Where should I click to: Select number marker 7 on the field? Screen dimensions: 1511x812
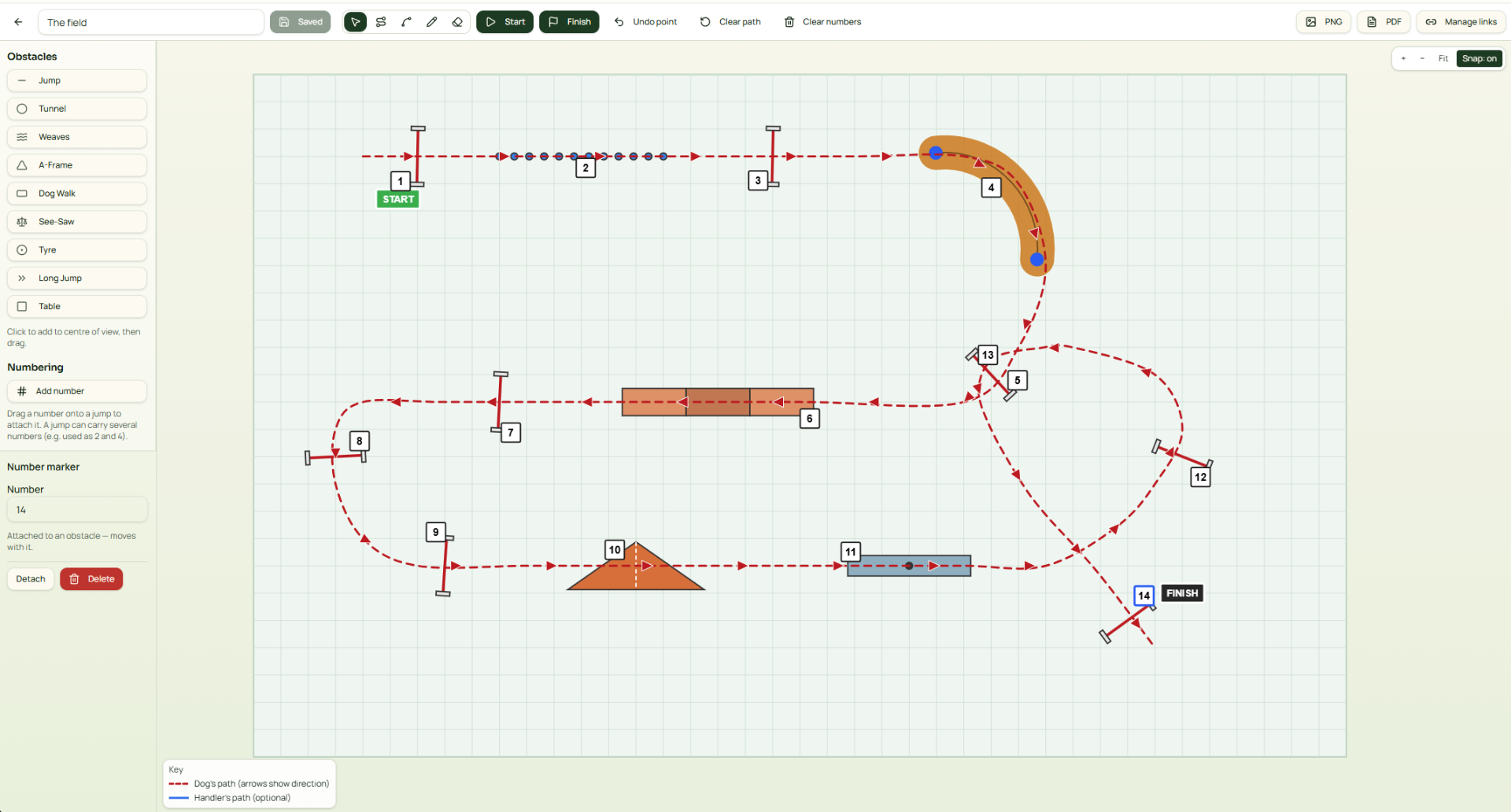click(x=511, y=432)
